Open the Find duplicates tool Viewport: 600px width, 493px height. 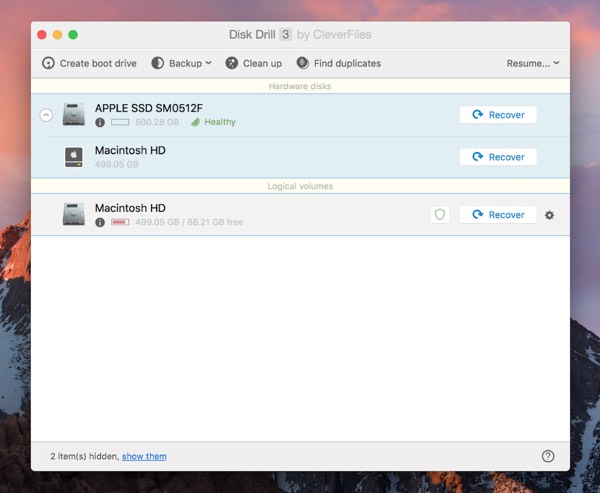coord(339,63)
